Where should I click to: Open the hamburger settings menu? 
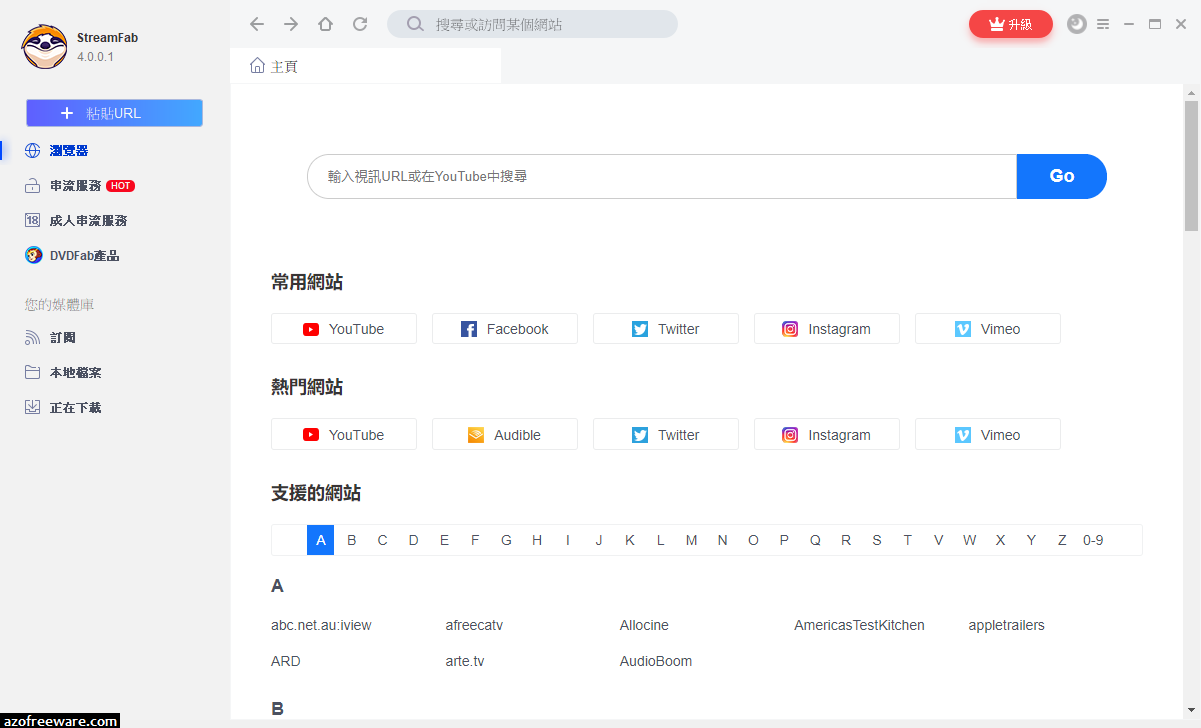[1103, 23]
